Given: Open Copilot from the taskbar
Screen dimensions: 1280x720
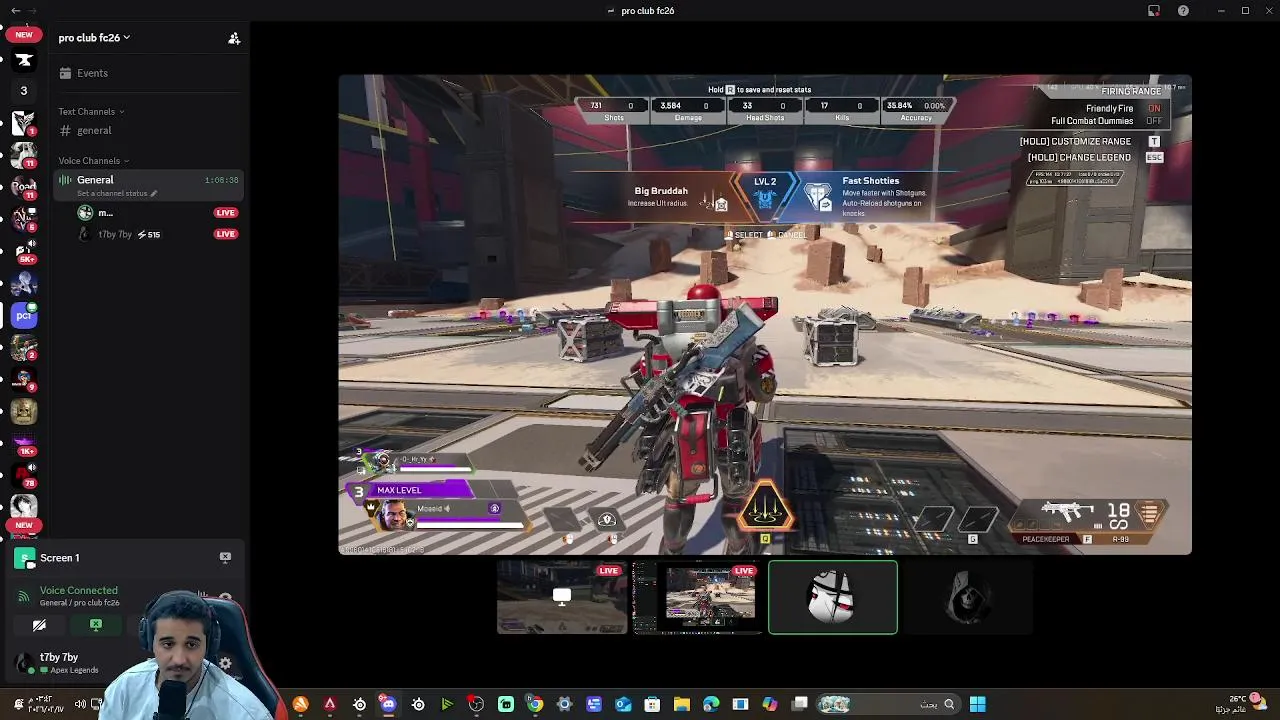Looking at the screenshot, I should click(770, 704).
